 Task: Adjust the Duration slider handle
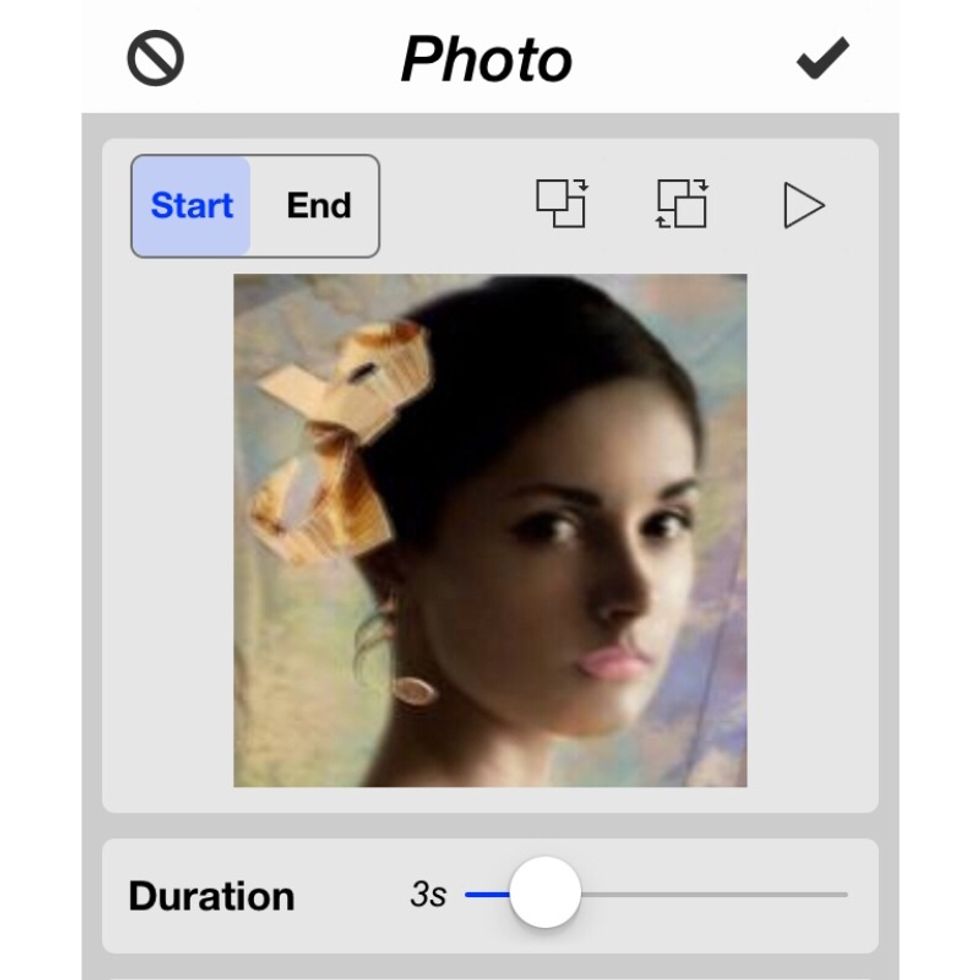point(545,895)
